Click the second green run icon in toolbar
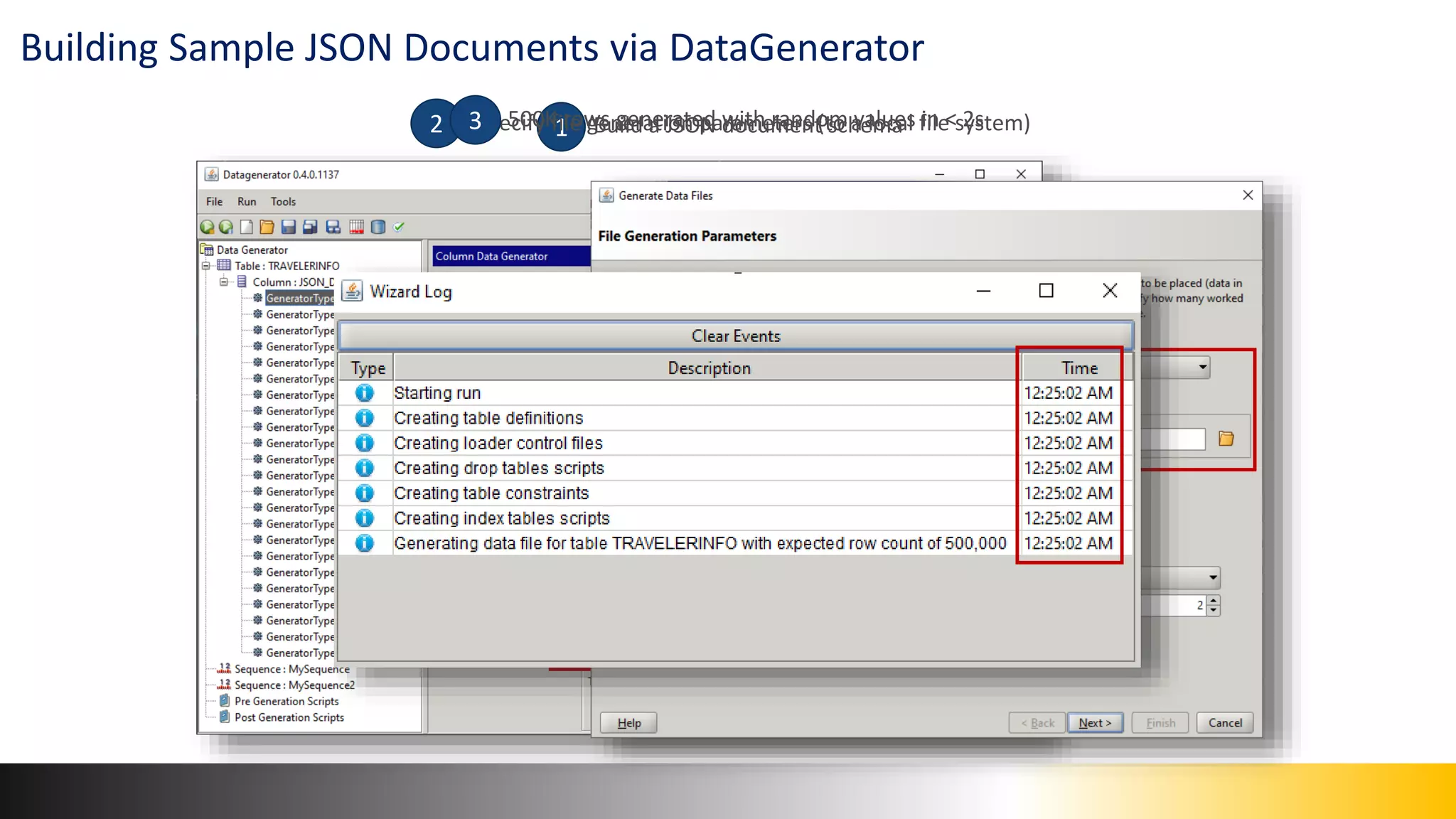Screen dimensions: 1456x819 pos(226,227)
